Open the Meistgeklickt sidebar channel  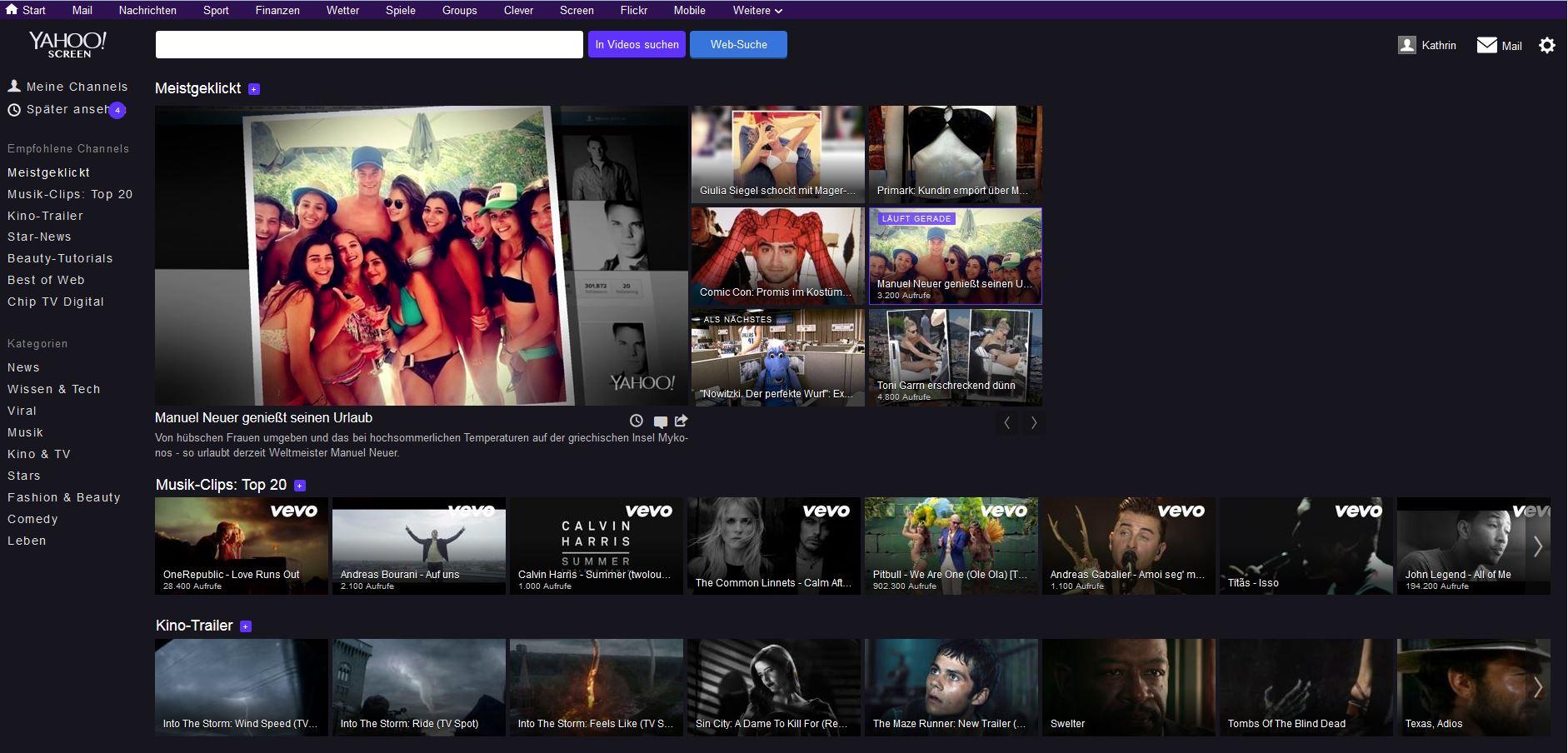49,172
